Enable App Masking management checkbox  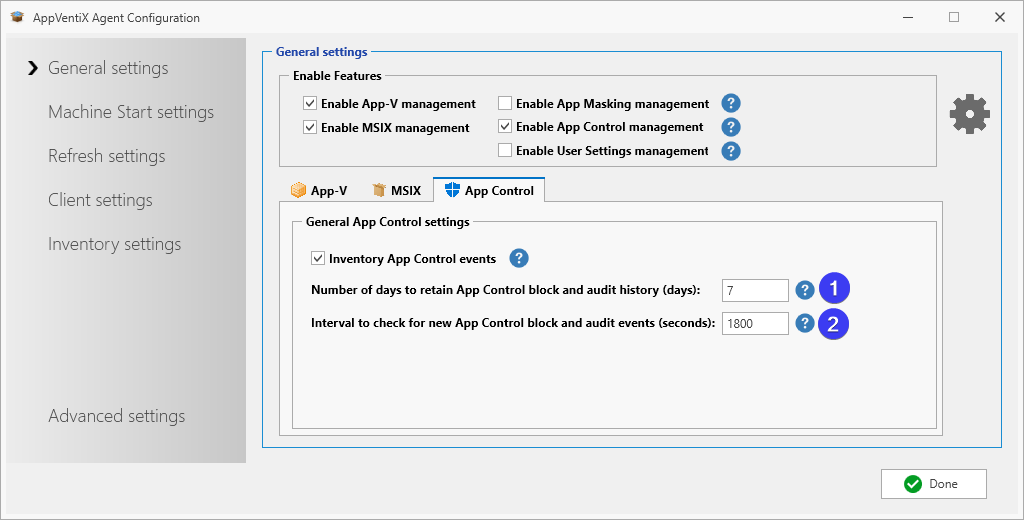(x=505, y=103)
